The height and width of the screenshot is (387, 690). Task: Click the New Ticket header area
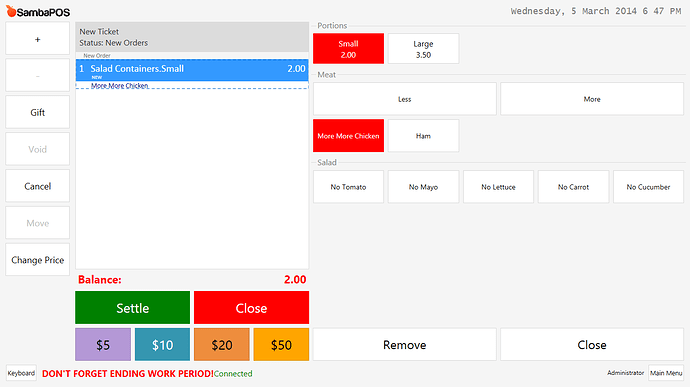pyautogui.click(x=192, y=37)
